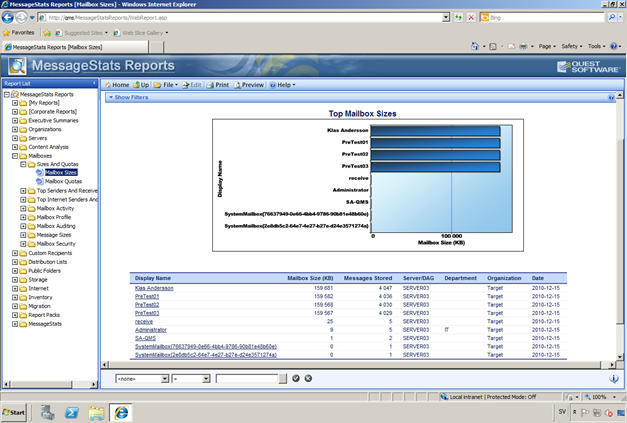
Task: Open the PreTest01 link
Action: click(147, 296)
